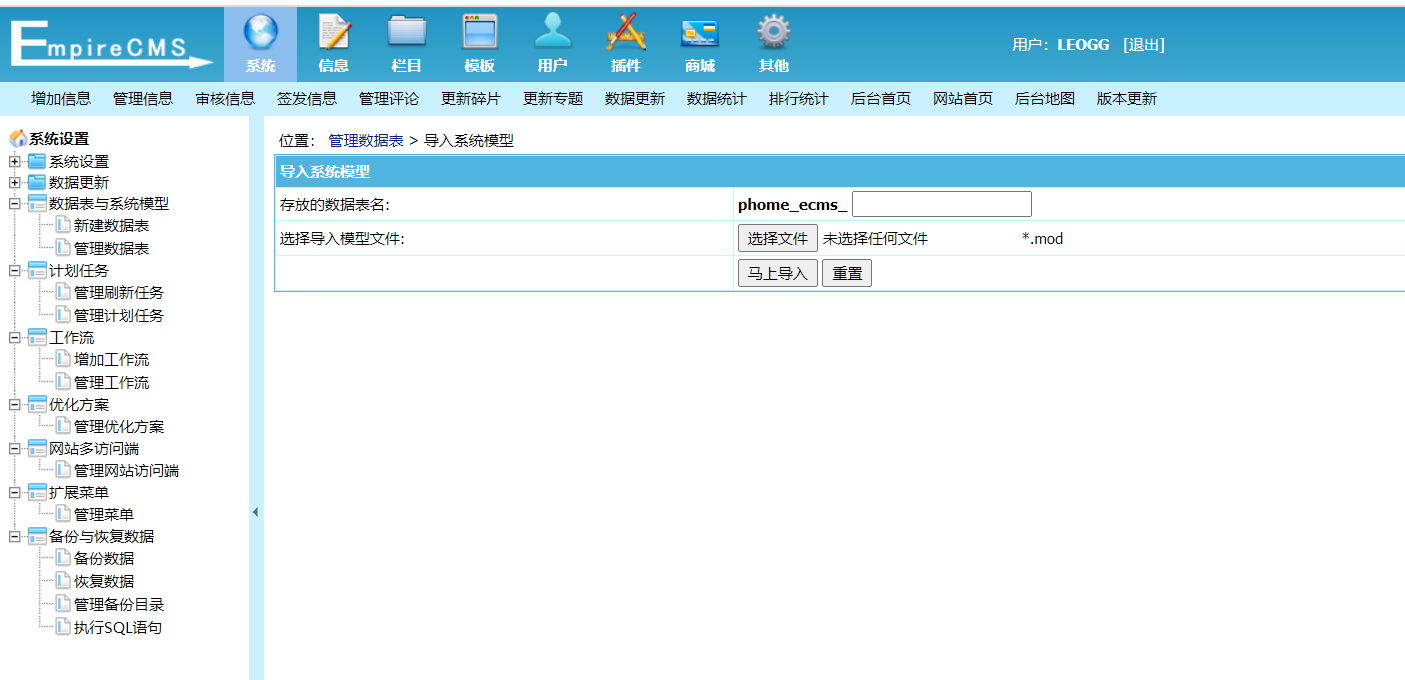Screen dimensions: 1405x680
Task: Open the 商城 (Mall) module icon
Action: point(699,38)
